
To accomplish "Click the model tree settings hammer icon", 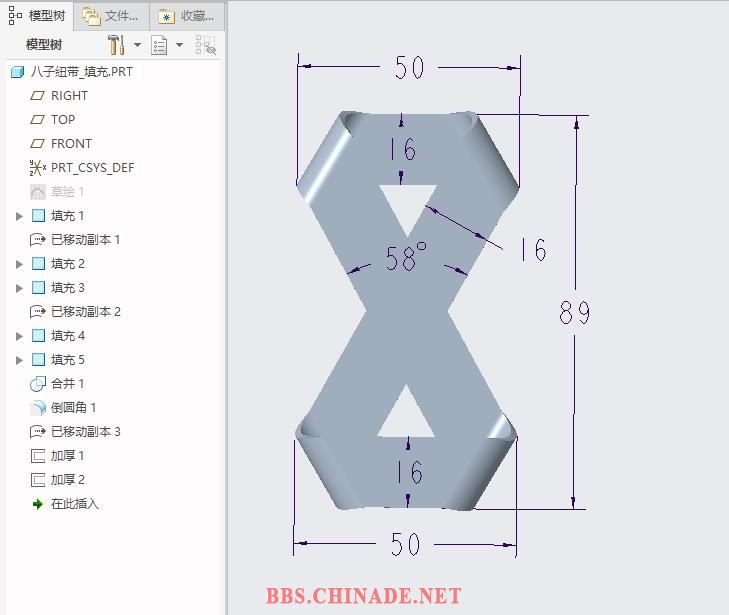I will pos(116,45).
